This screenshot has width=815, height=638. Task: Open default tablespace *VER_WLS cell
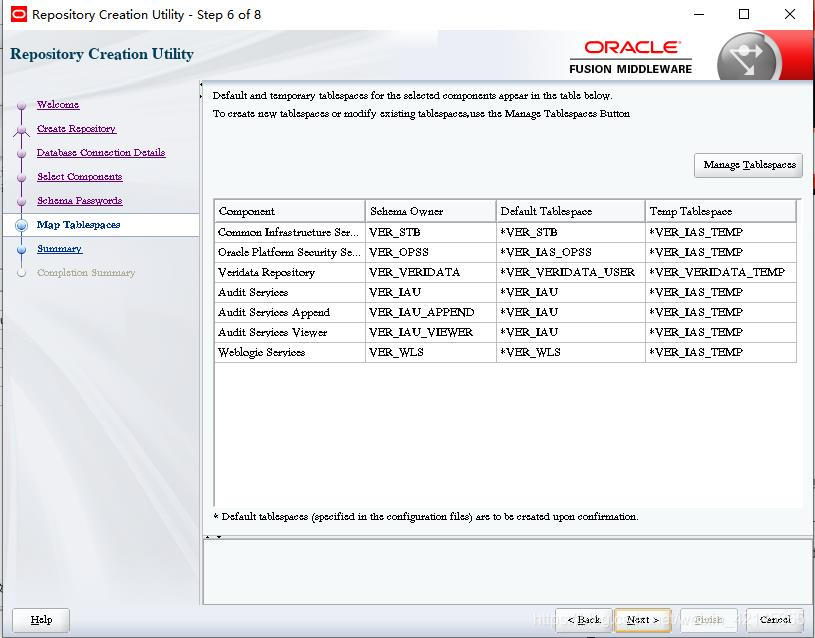pyautogui.click(x=570, y=353)
